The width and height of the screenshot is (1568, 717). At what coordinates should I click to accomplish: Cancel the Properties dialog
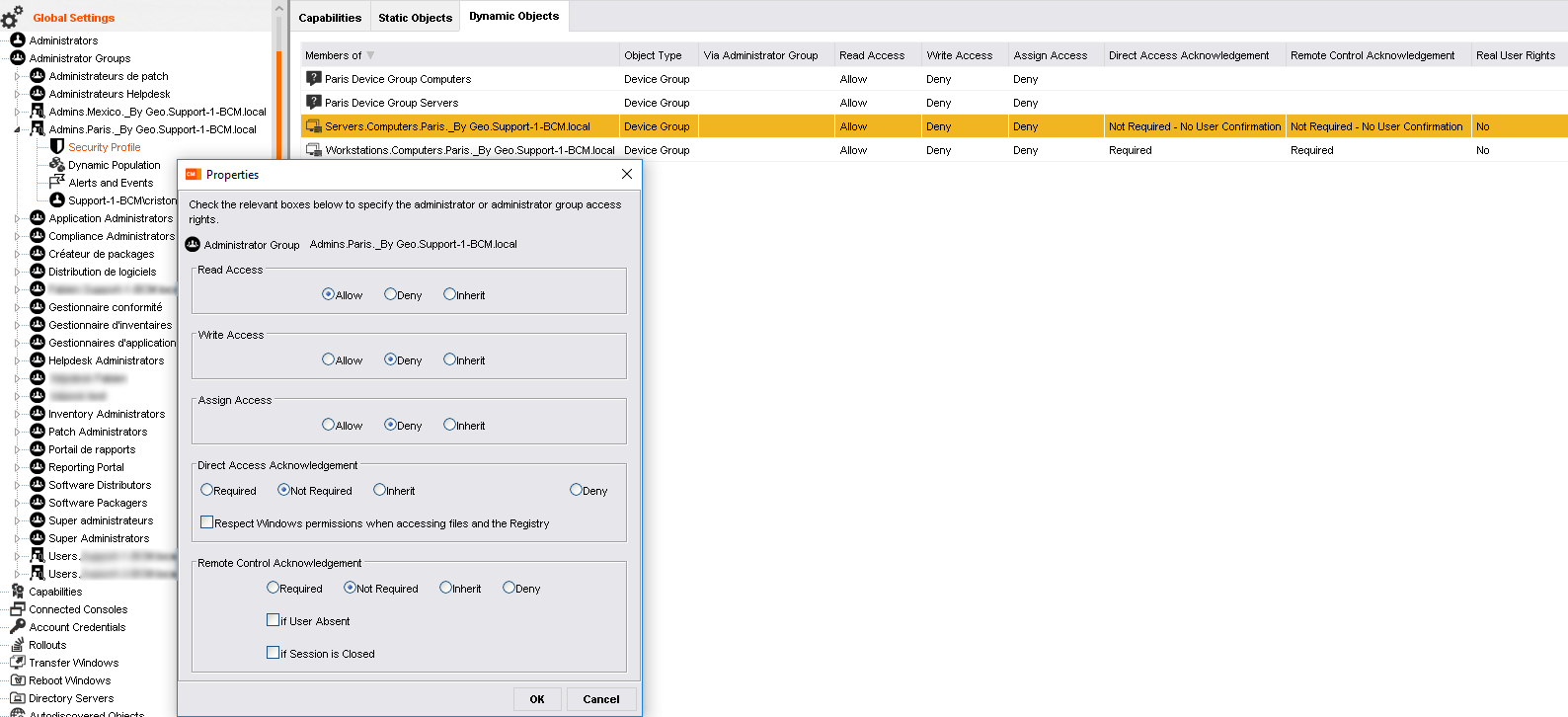click(x=600, y=699)
